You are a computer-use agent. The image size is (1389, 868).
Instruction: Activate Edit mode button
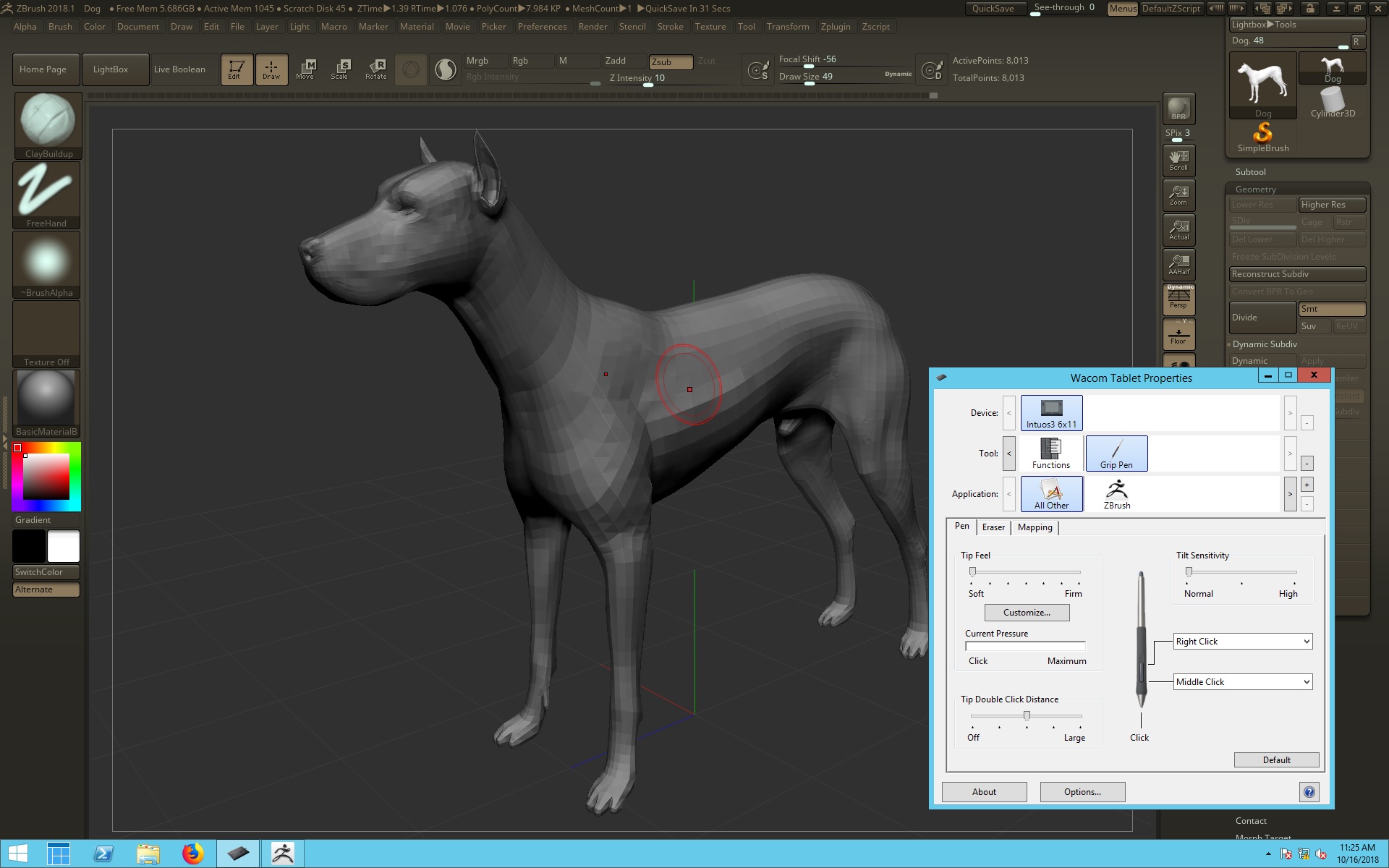(237, 69)
